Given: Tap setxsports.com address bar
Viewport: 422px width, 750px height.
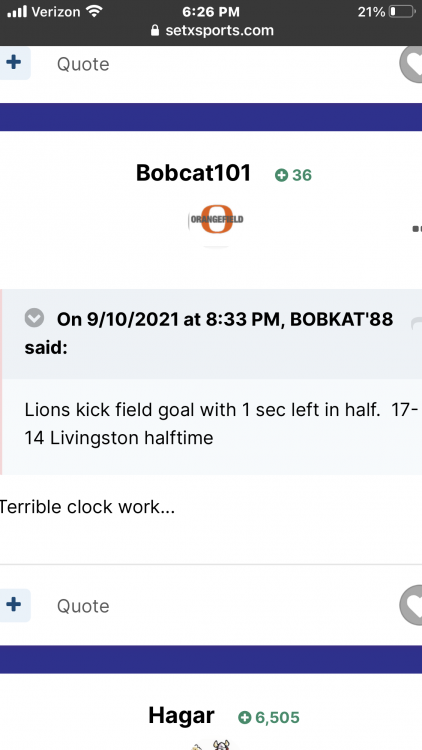Looking at the screenshot, I should [211, 31].
